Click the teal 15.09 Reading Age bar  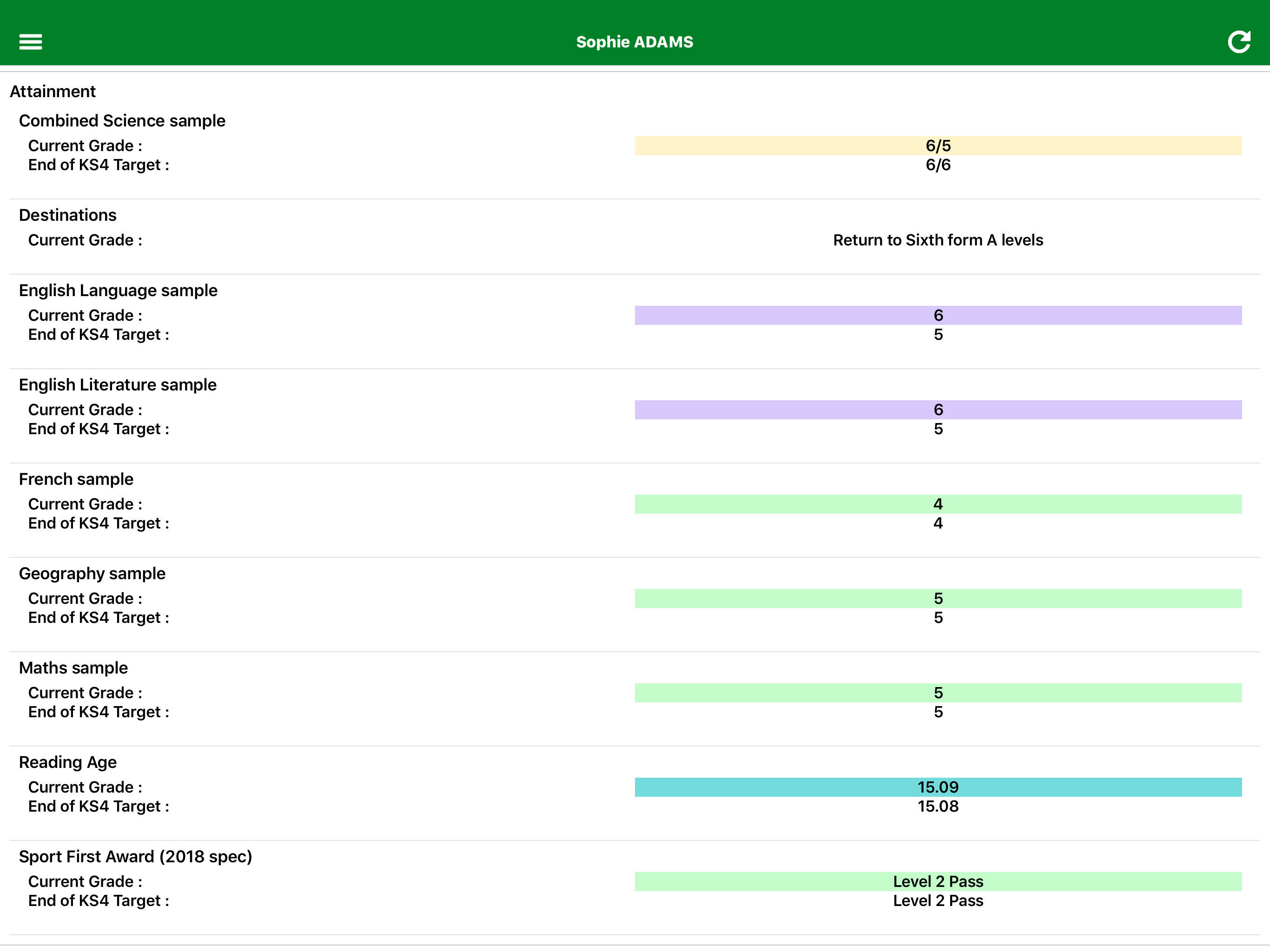(938, 787)
